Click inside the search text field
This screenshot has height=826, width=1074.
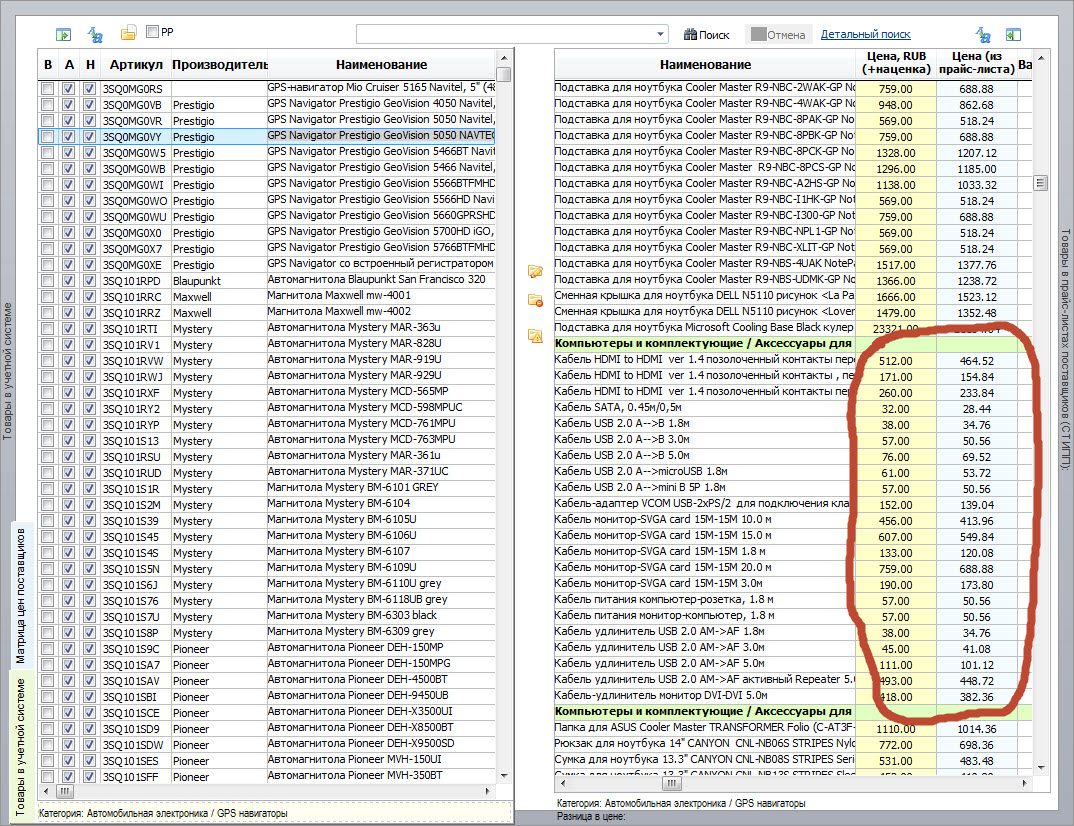click(x=505, y=34)
